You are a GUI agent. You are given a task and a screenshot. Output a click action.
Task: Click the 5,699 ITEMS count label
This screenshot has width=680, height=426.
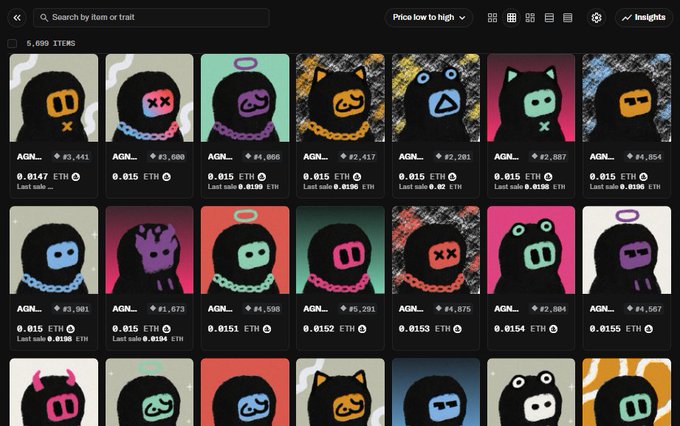click(x=51, y=43)
